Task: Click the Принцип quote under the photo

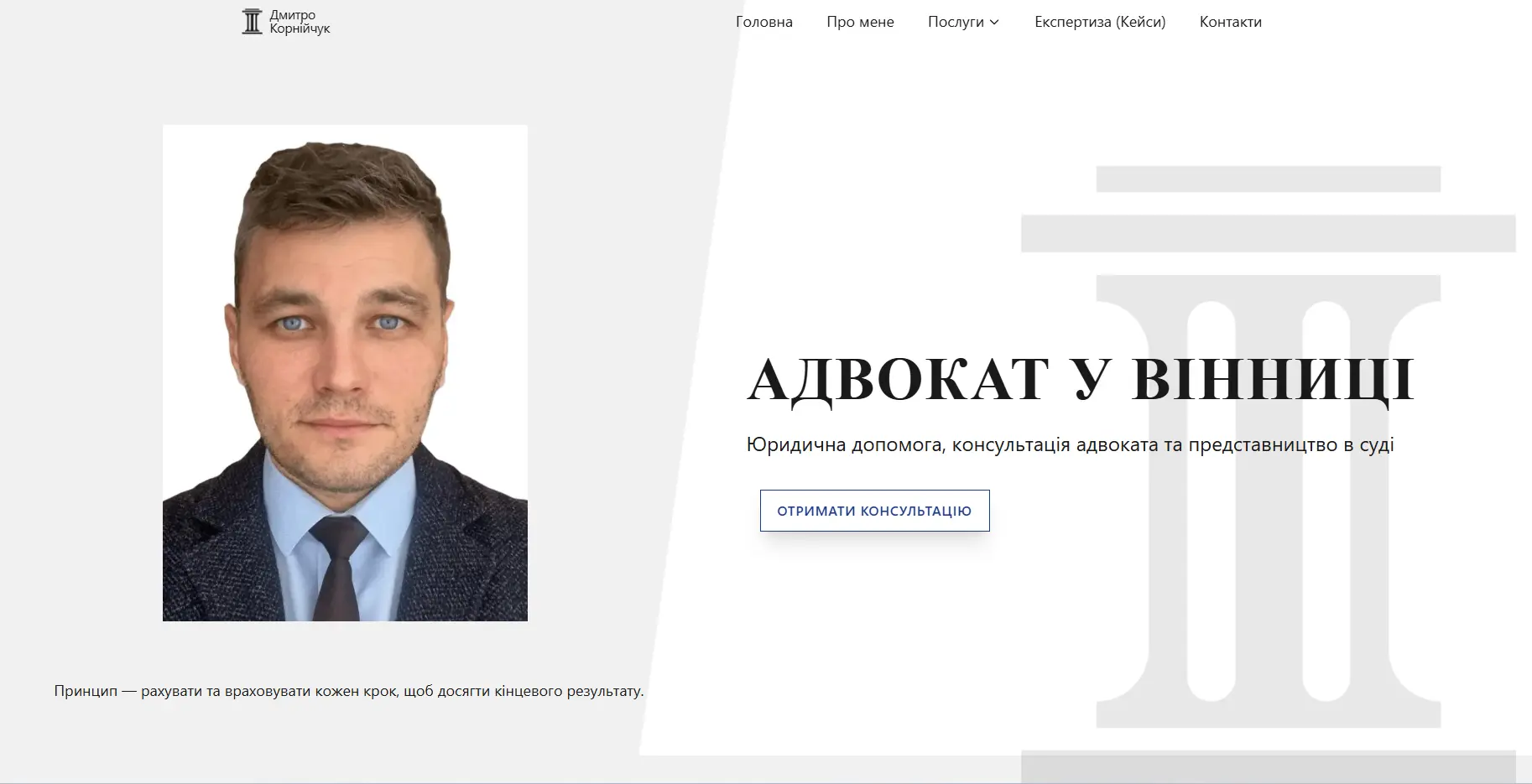Action: (x=349, y=691)
